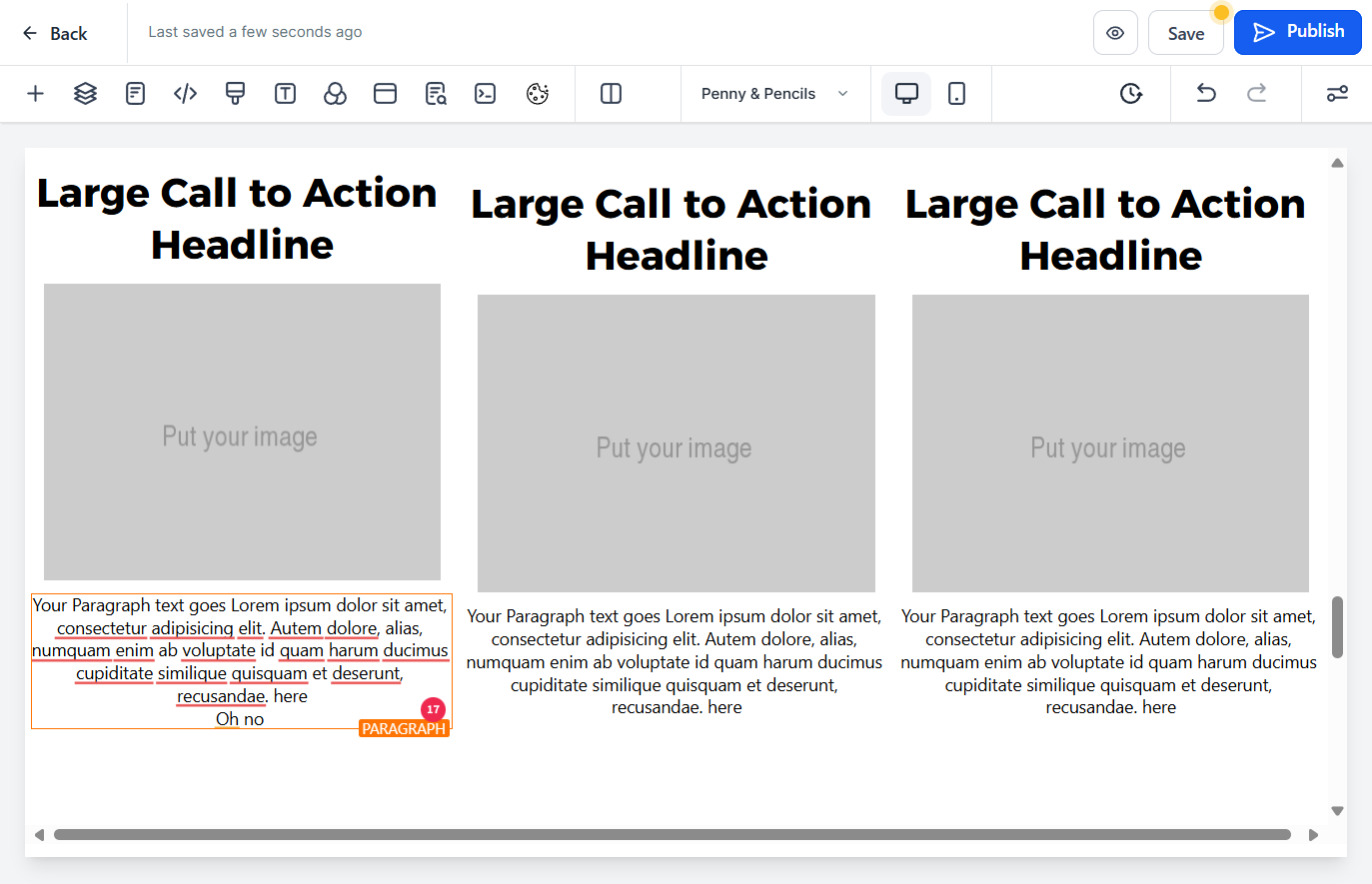Select the right column image placeholder
The height and width of the screenshot is (884, 1372).
click(x=1110, y=443)
